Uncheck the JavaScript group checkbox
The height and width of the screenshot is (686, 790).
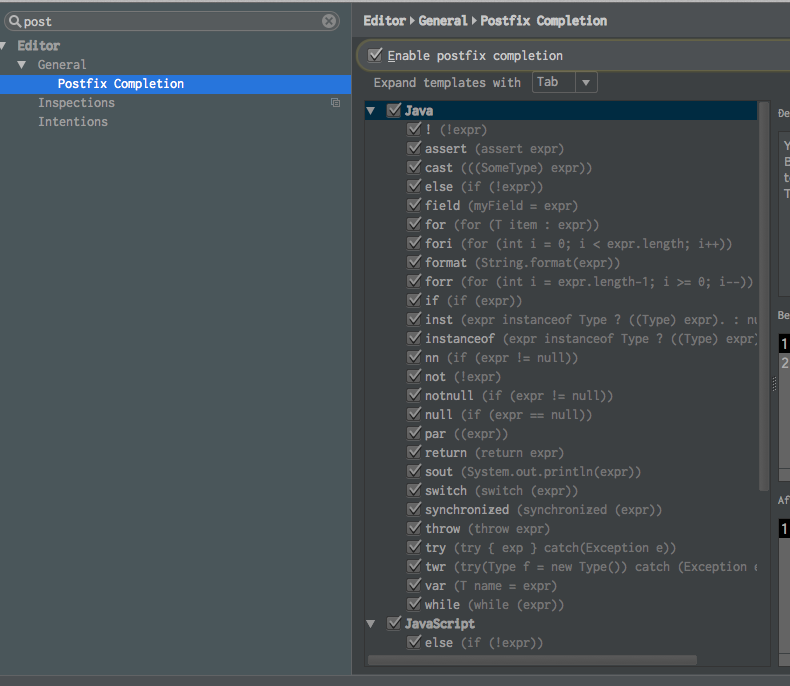(394, 624)
